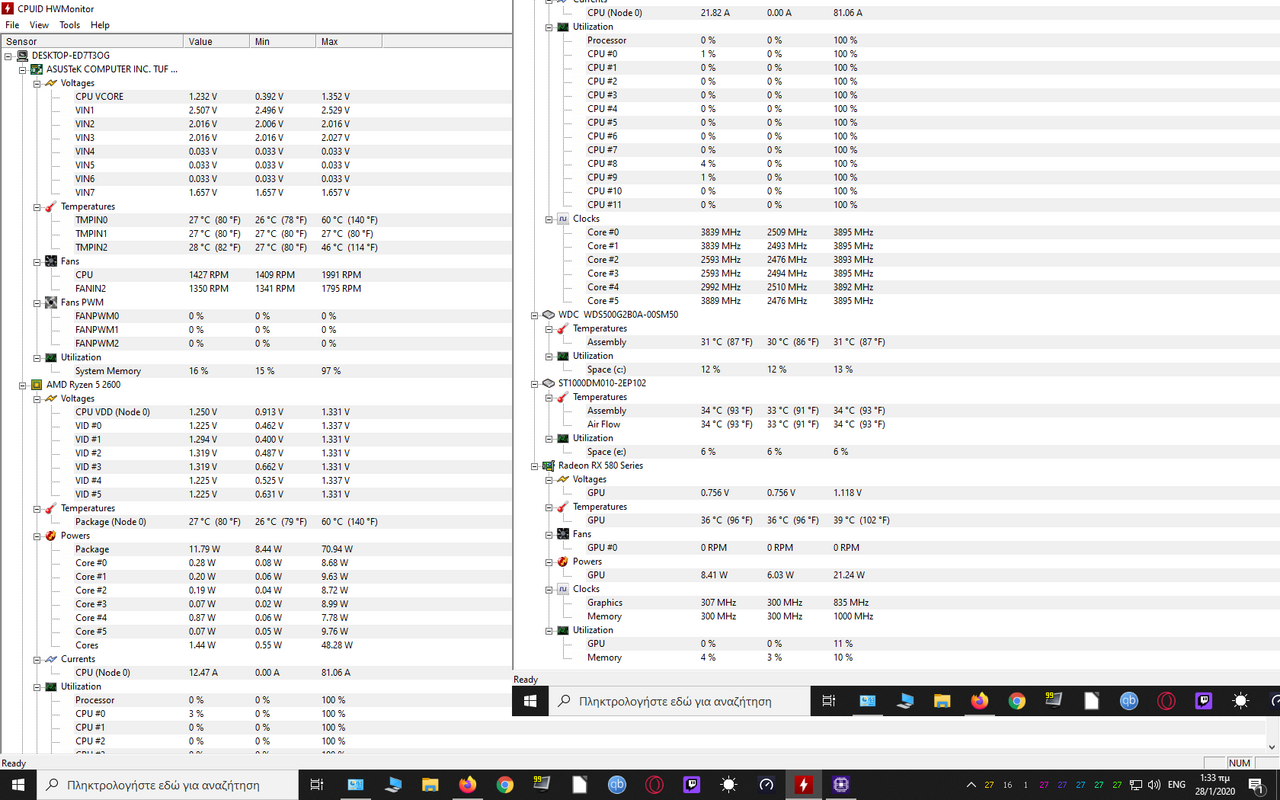Select the AMD Ryzen 5 2600 chip icon

coord(37,385)
